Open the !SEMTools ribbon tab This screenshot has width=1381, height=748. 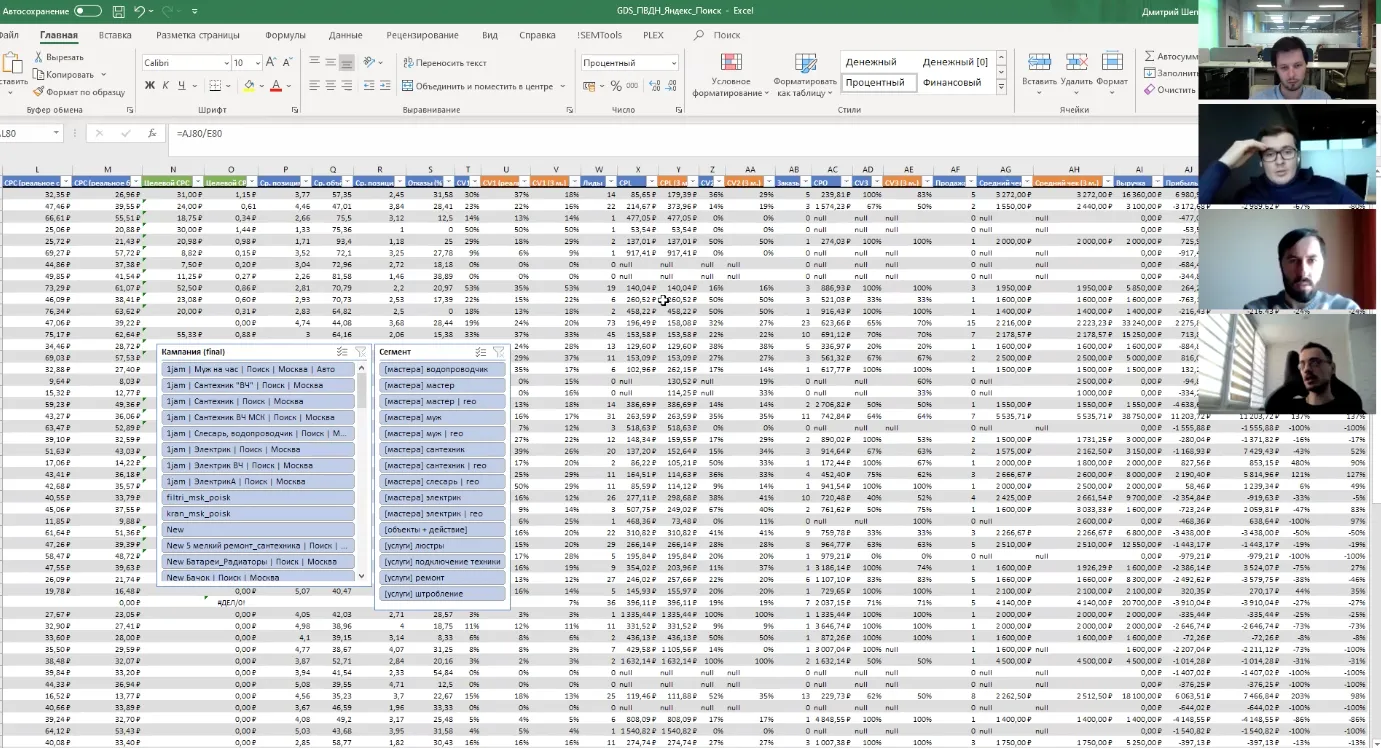coord(599,35)
